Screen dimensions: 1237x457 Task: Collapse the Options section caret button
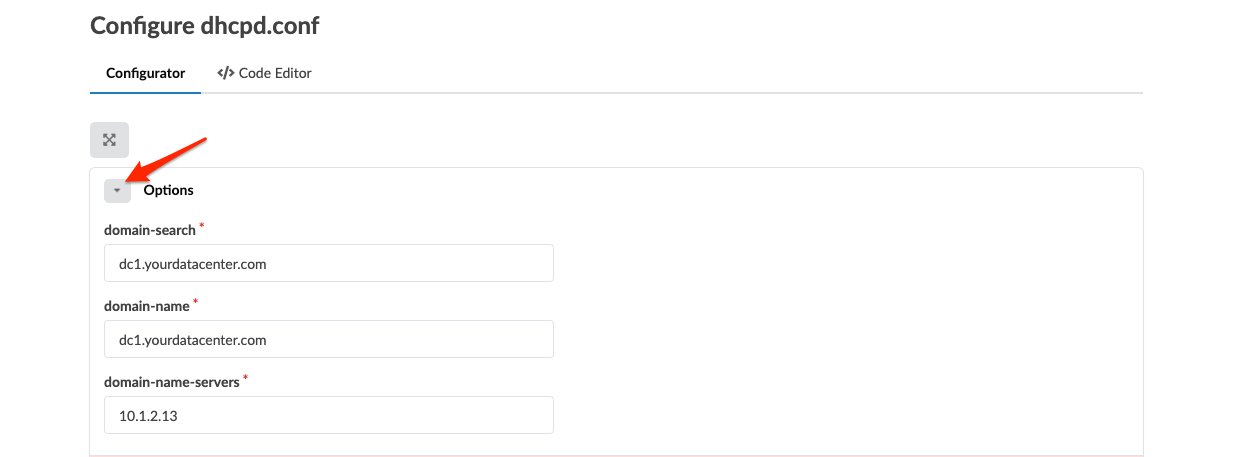point(117,190)
